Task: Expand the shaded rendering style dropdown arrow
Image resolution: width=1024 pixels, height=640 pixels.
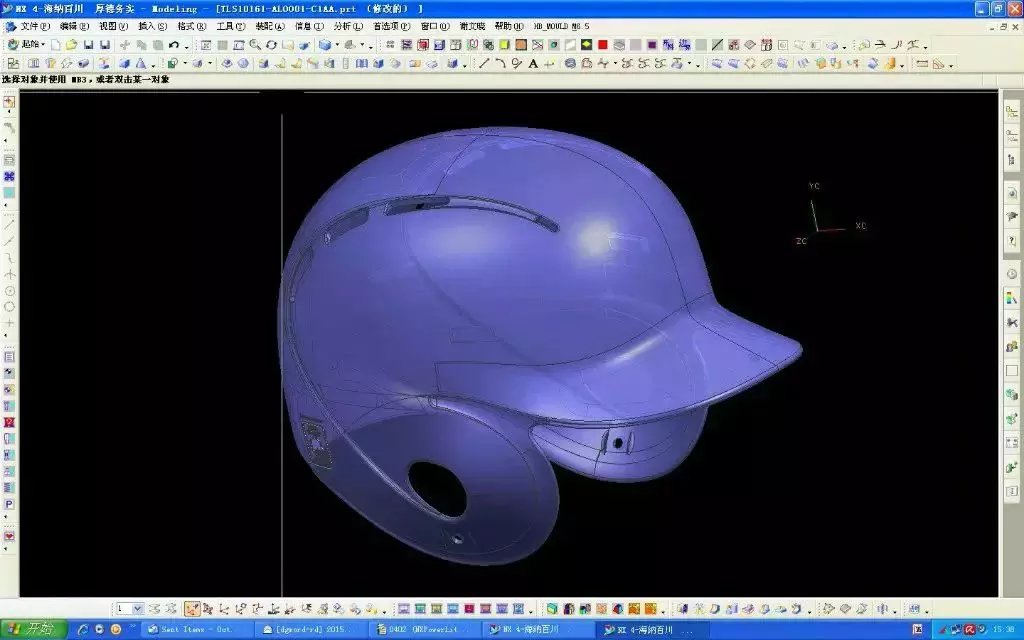Action: point(338,45)
